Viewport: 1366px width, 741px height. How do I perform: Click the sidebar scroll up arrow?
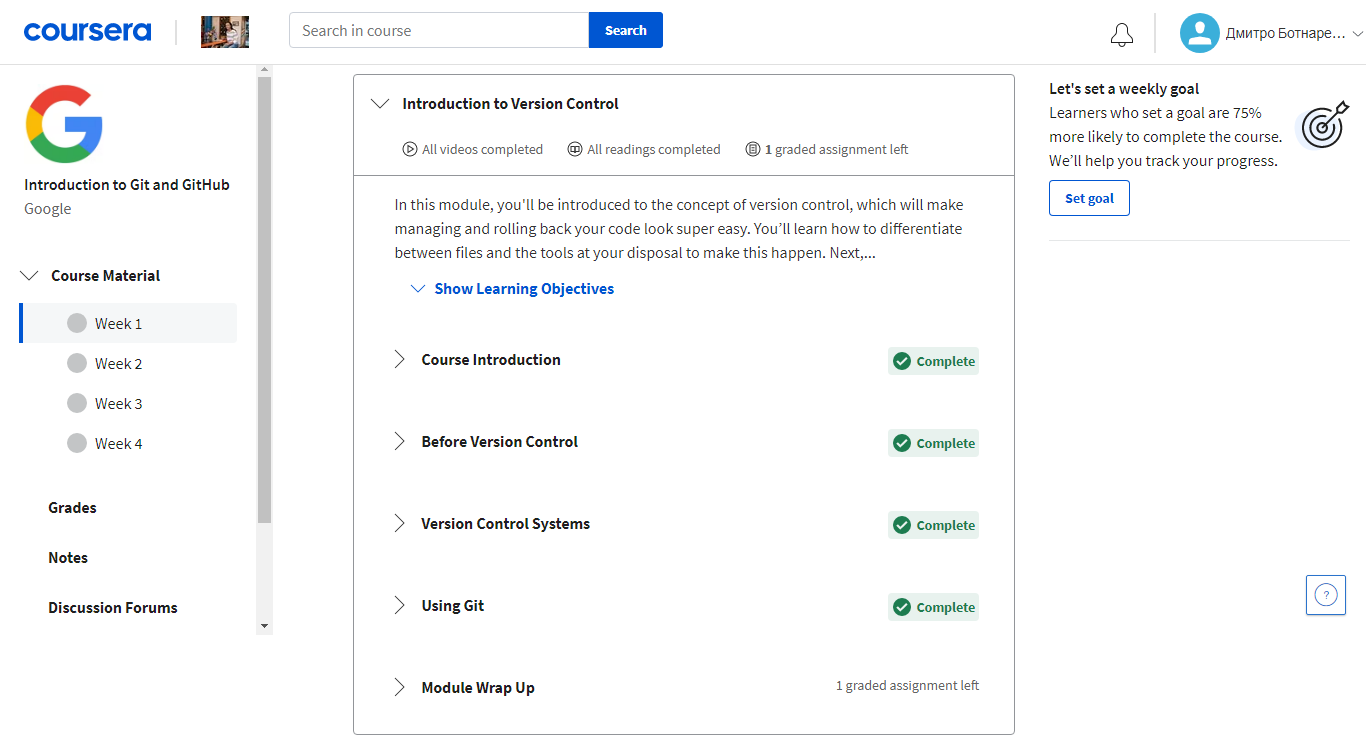[264, 70]
